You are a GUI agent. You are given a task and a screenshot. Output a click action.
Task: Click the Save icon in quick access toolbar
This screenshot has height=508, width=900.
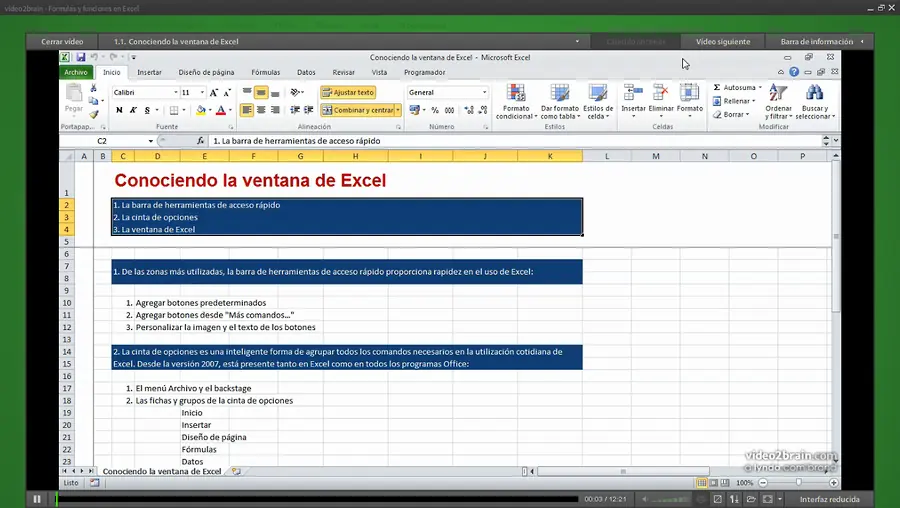tap(80, 57)
